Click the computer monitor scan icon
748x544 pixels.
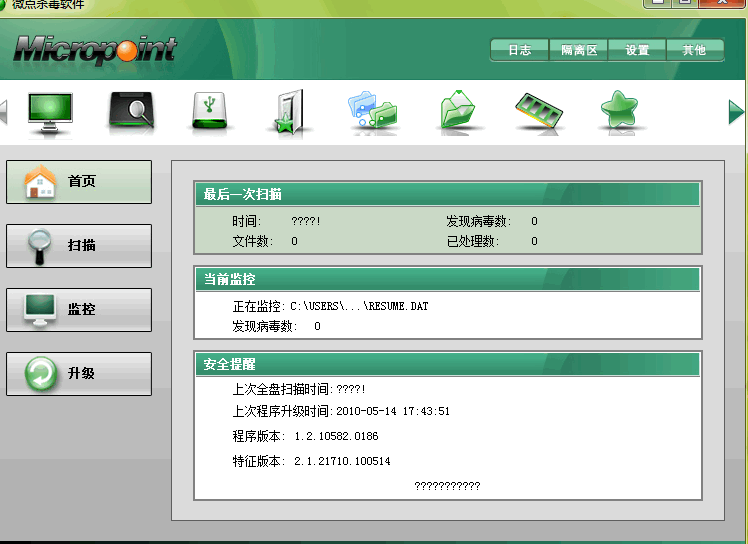point(50,113)
